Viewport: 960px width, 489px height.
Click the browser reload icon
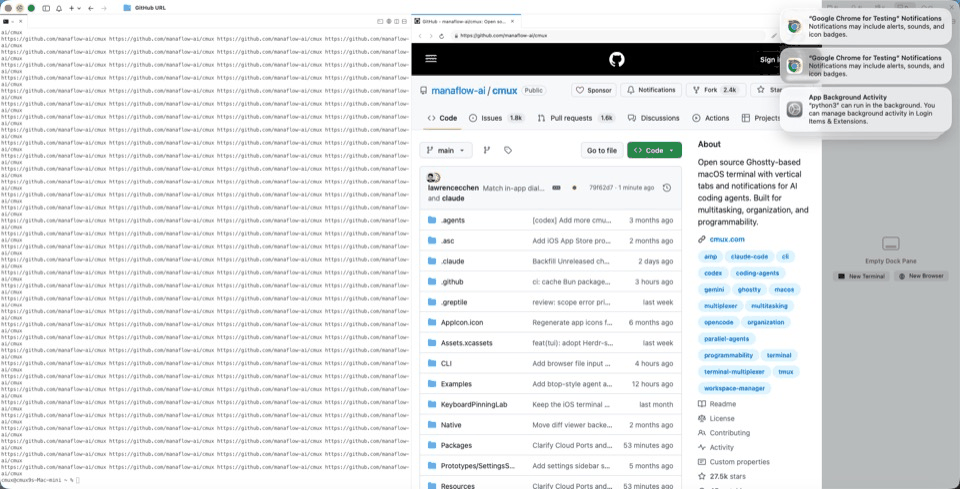point(441,36)
